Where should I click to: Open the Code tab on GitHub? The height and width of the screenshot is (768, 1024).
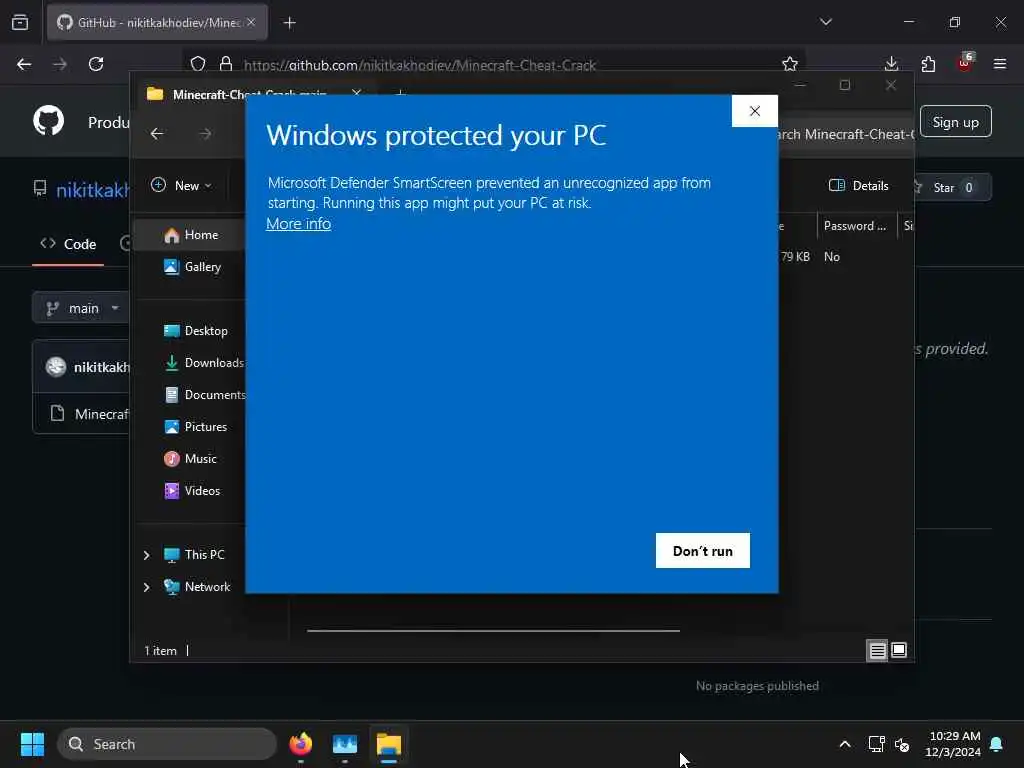68,244
